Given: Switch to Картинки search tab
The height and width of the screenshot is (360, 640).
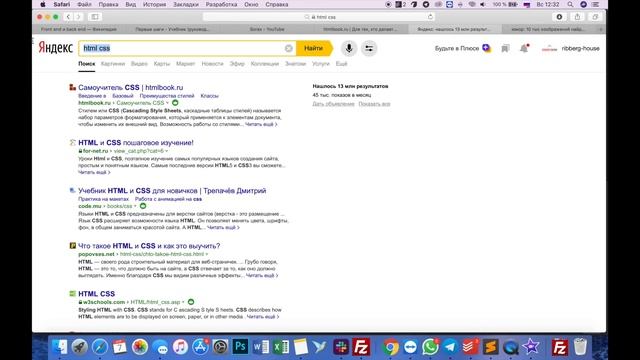Looking at the screenshot, I should [x=113, y=64].
